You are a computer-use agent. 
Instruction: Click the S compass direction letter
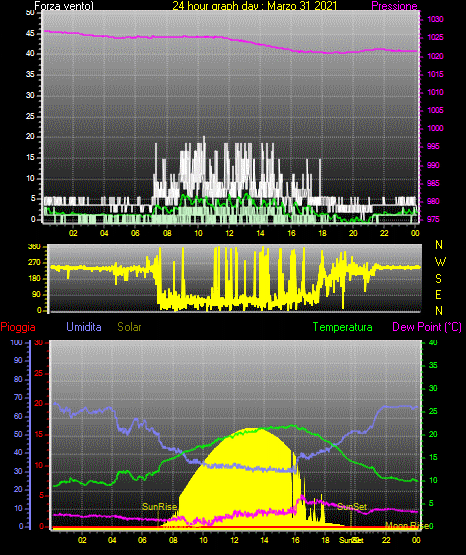(438, 279)
